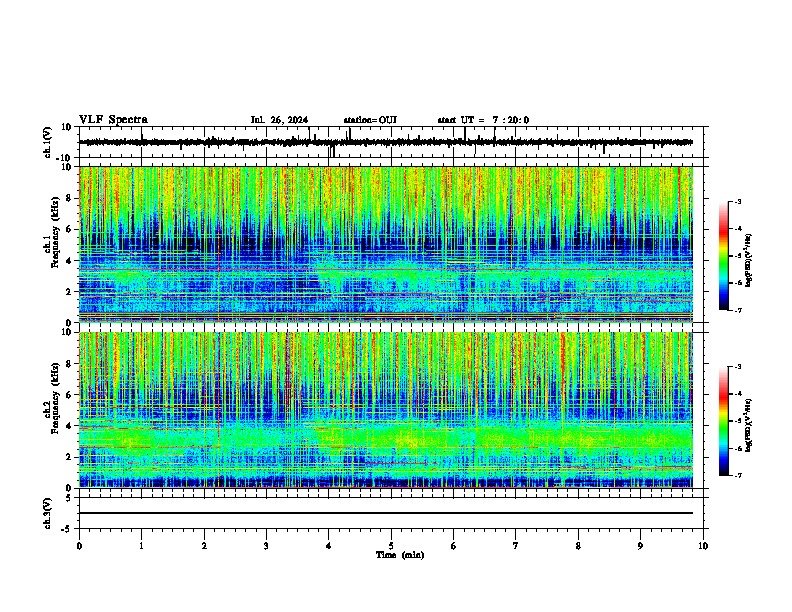Click tick label "8" on the Time axis
Viewport: 792px width, 612px height.
(578, 546)
